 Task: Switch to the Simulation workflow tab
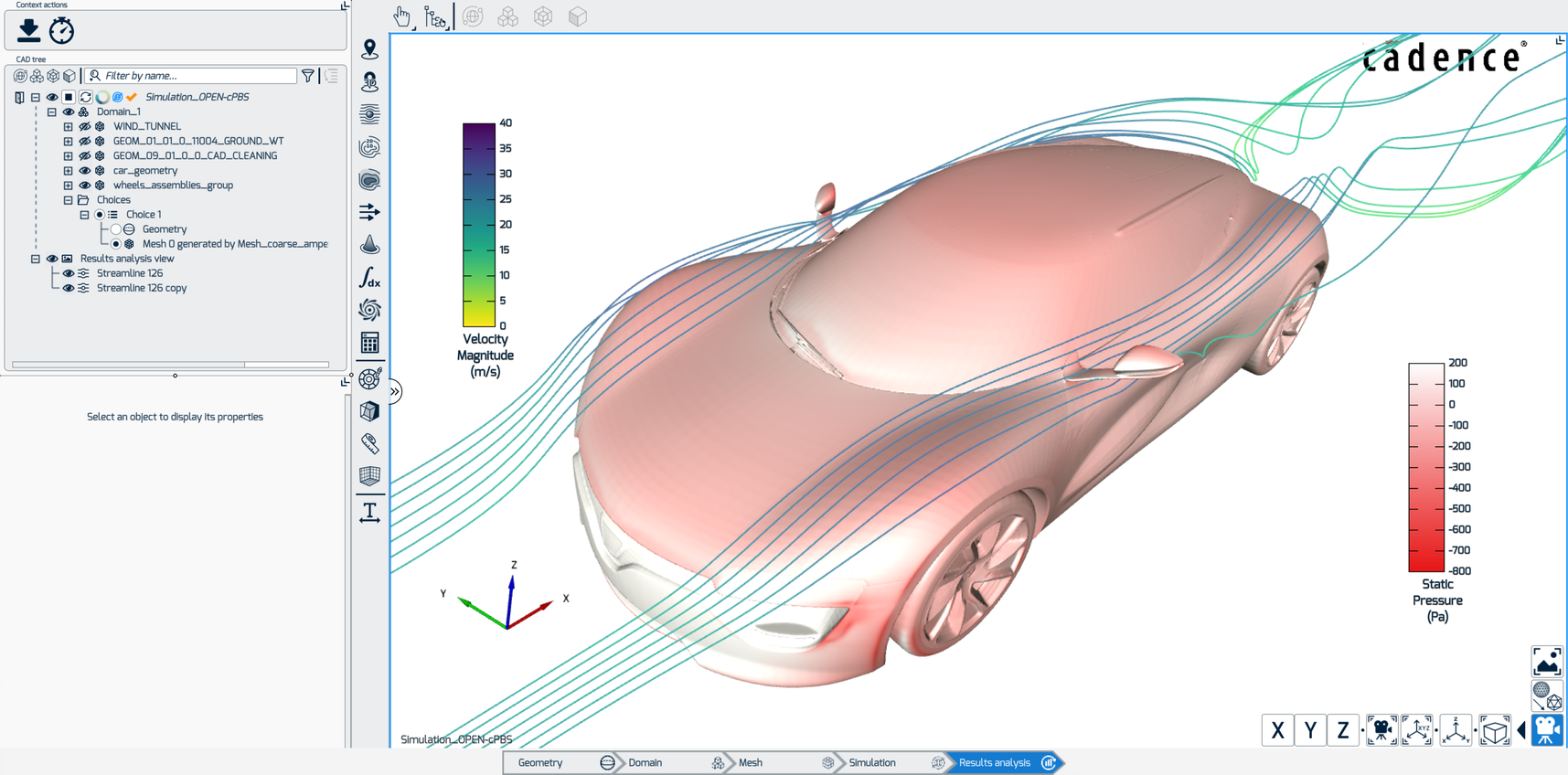[x=871, y=762]
